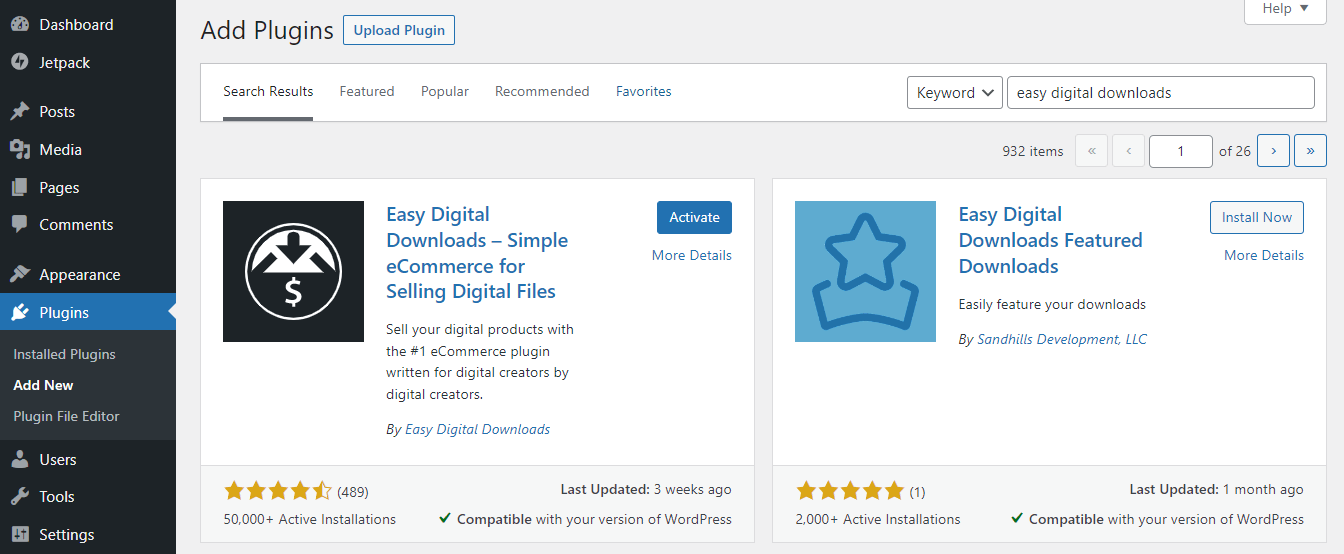Image resolution: width=1344 pixels, height=554 pixels.
Task: Click "Last Updated: 1 month ago" text
Action: click(x=1217, y=489)
